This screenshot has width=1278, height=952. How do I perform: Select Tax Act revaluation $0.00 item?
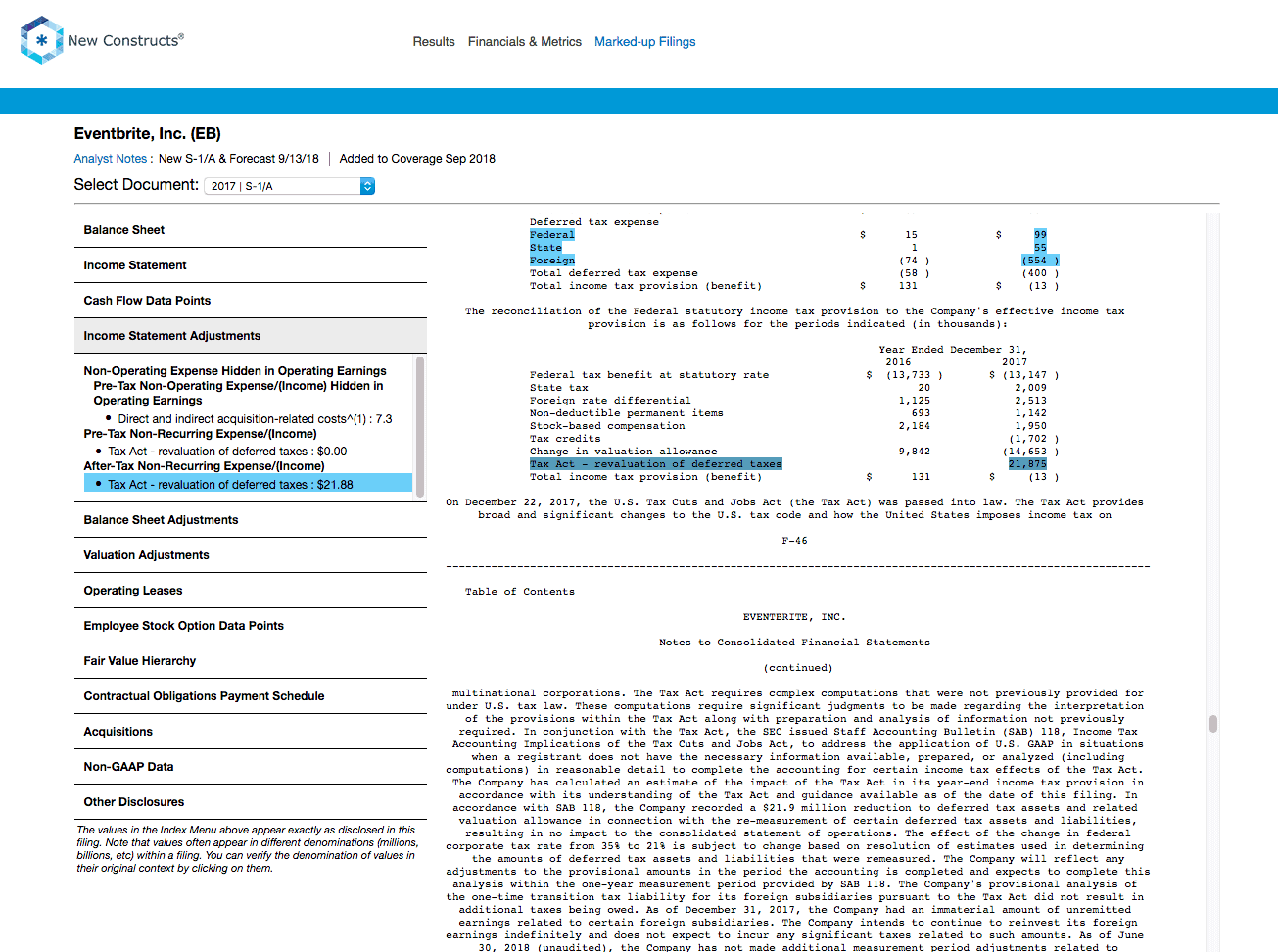click(227, 452)
